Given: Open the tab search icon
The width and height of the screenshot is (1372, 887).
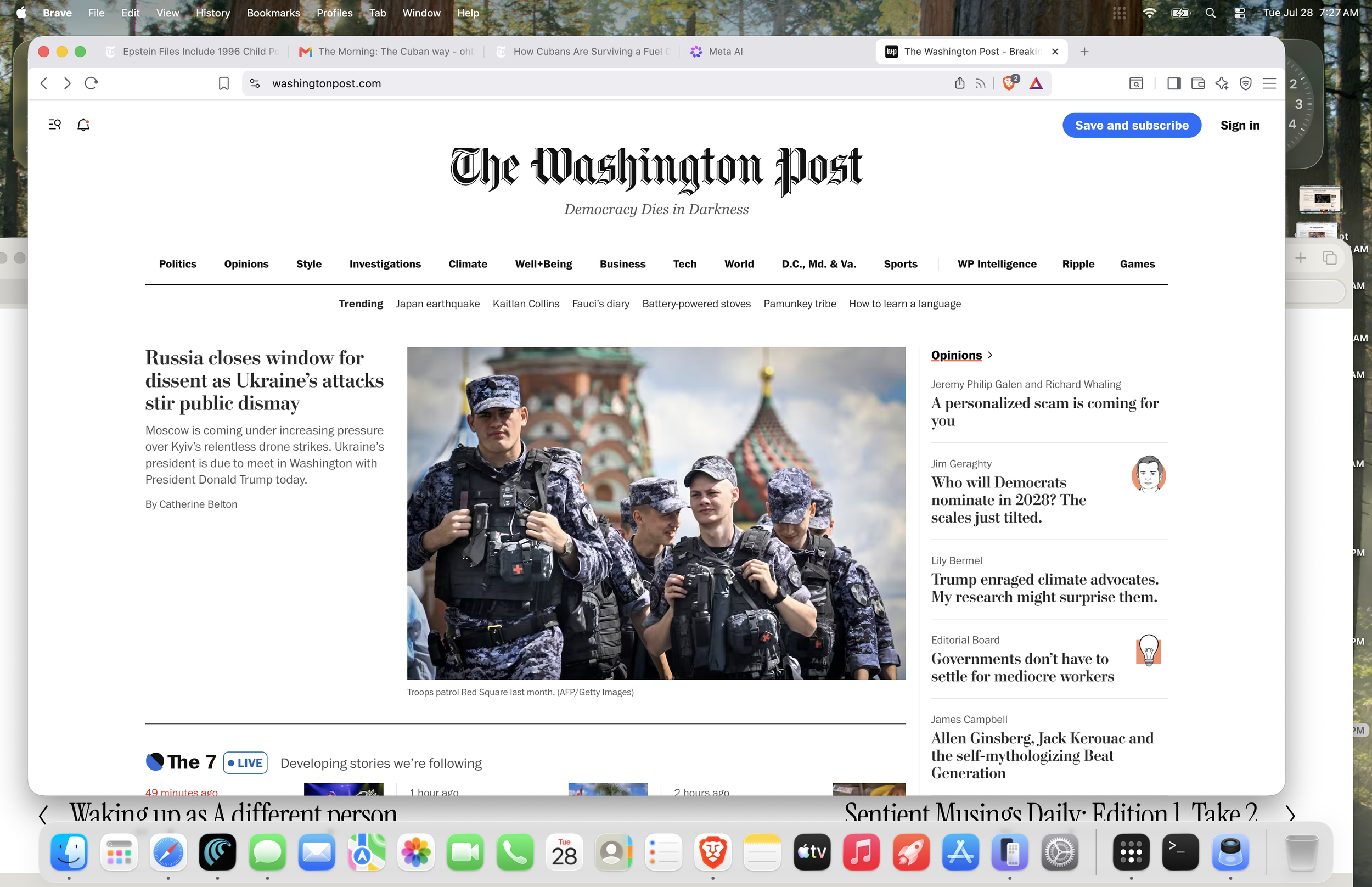Looking at the screenshot, I should pos(1136,83).
